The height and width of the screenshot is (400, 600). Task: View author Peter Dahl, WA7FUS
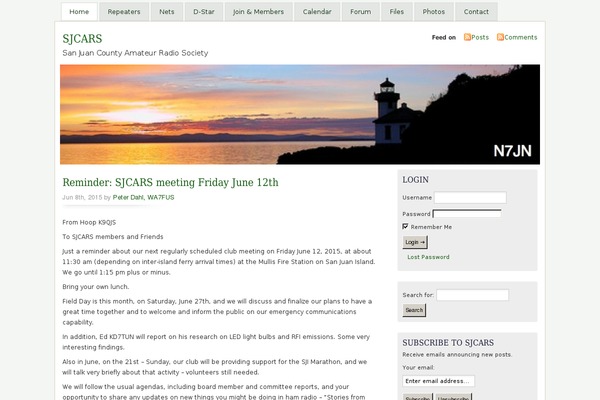pyautogui.click(x=143, y=198)
